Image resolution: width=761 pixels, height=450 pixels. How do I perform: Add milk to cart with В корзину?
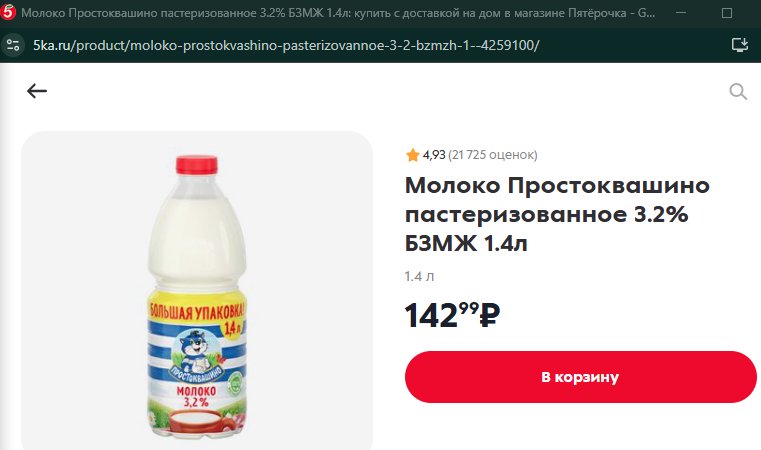pyautogui.click(x=580, y=377)
